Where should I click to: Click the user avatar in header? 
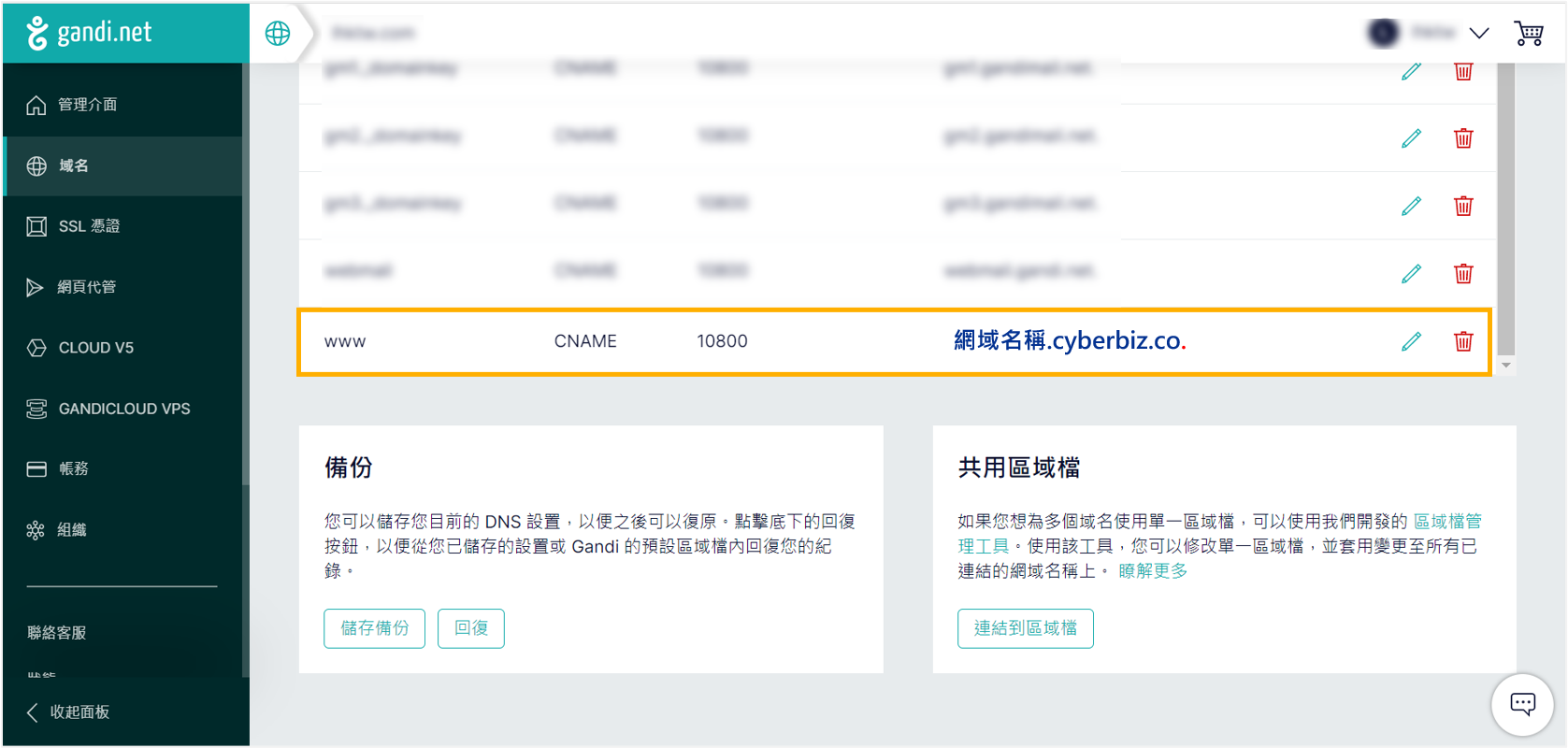[x=1383, y=33]
